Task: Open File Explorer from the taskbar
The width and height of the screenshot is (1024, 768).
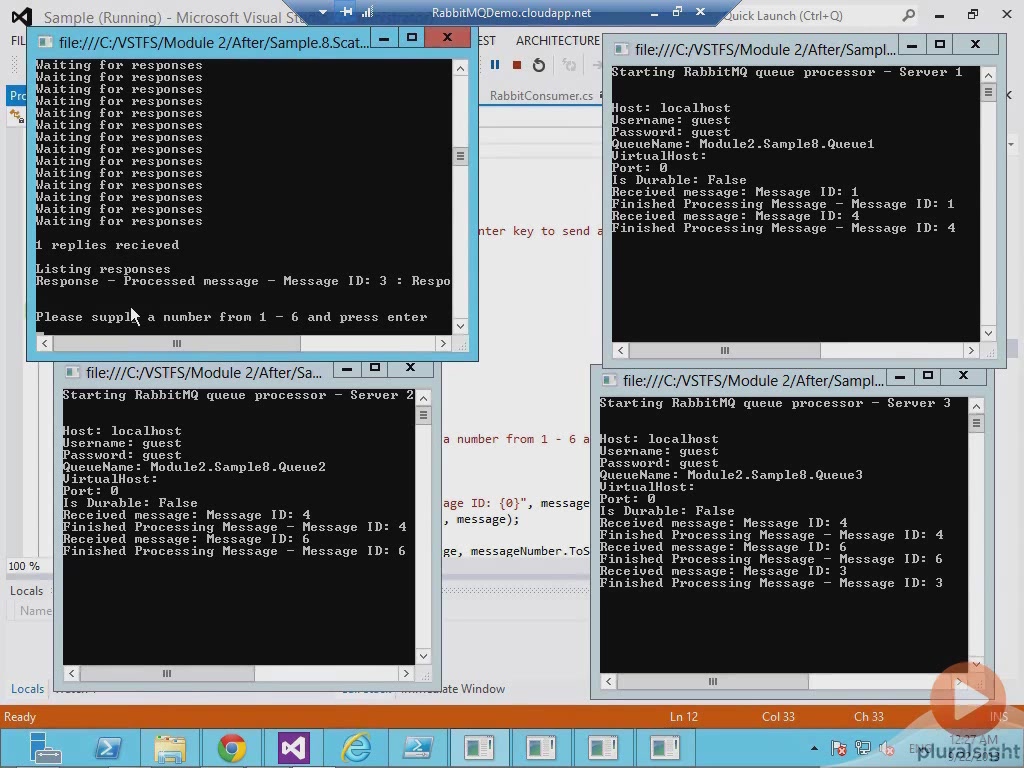Action: 170,748
